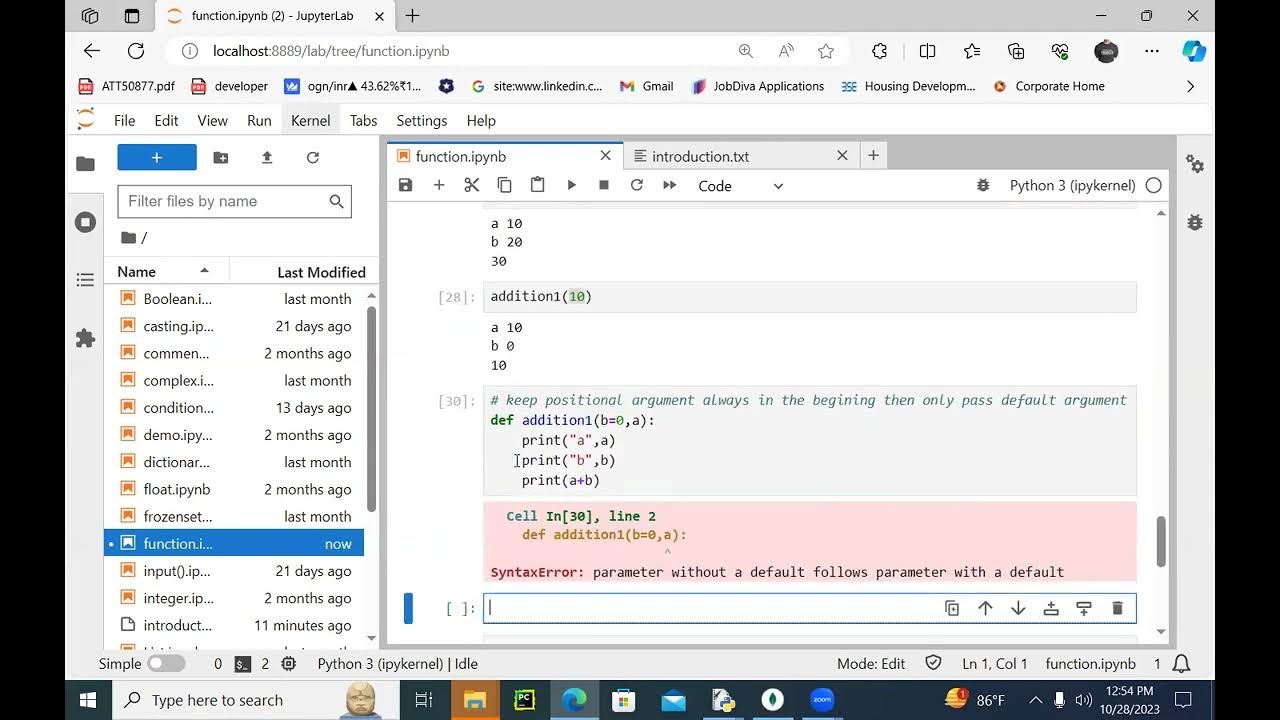Image resolution: width=1280 pixels, height=720 pixels.
Task: Paste cell from clipboard in notebook toolbar
Action: click(538, 185)
